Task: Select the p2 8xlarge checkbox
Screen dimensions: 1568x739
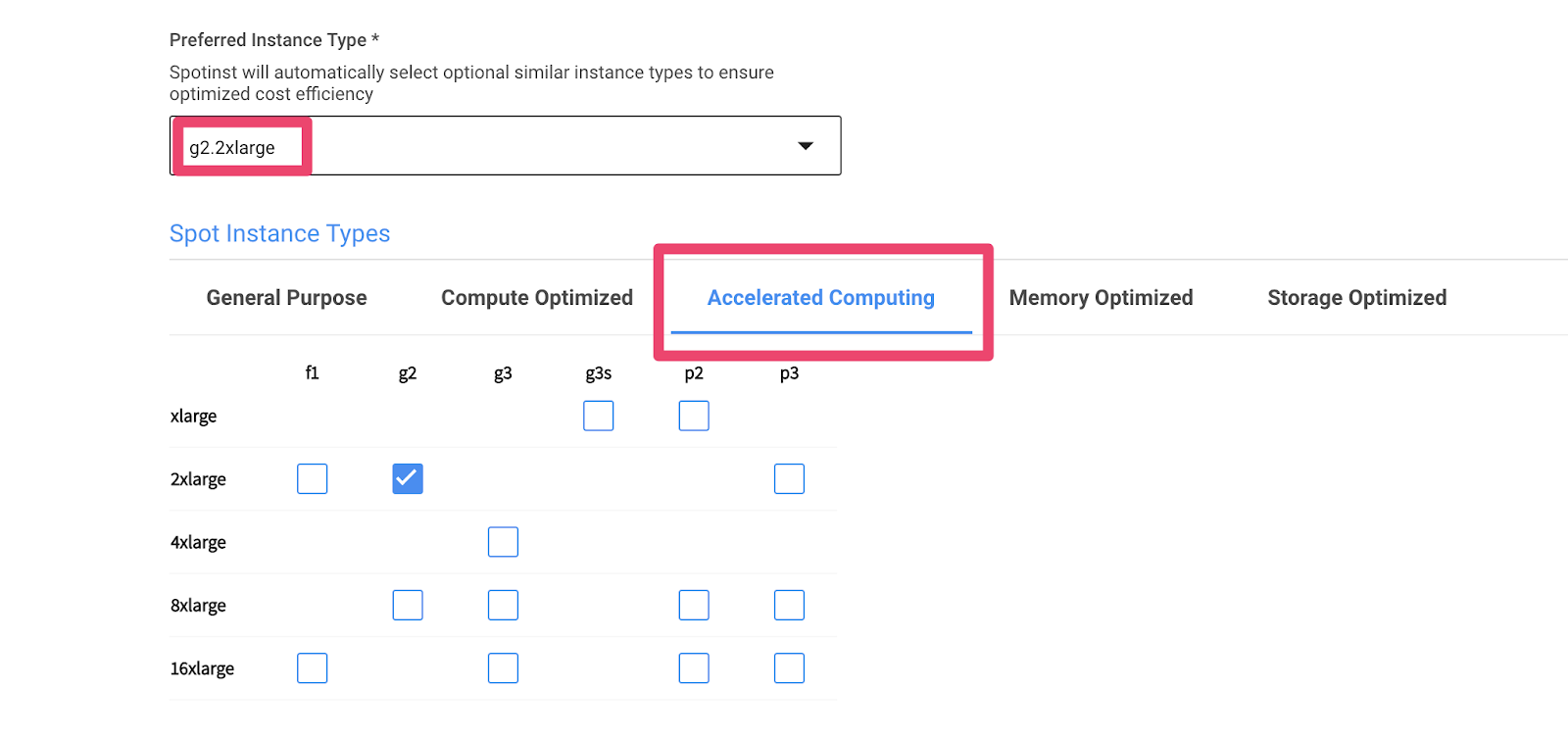Action: (694, 605)
